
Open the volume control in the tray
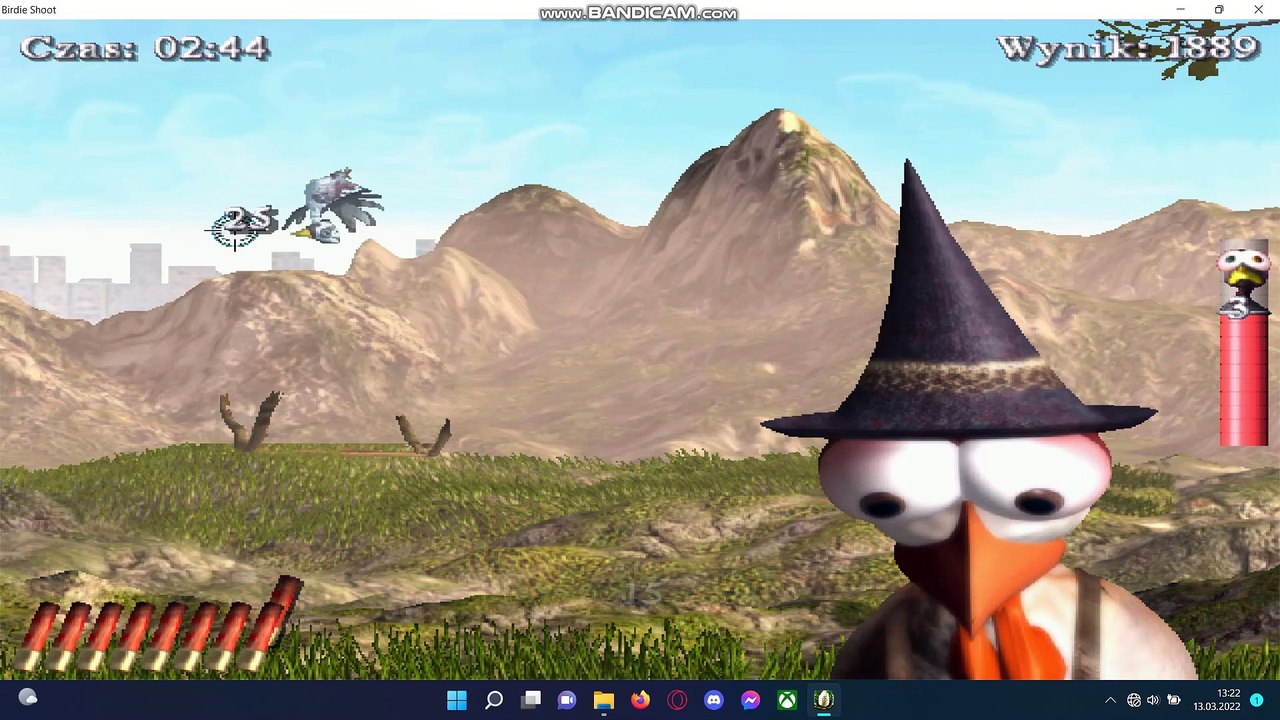tap(1153, 700)
